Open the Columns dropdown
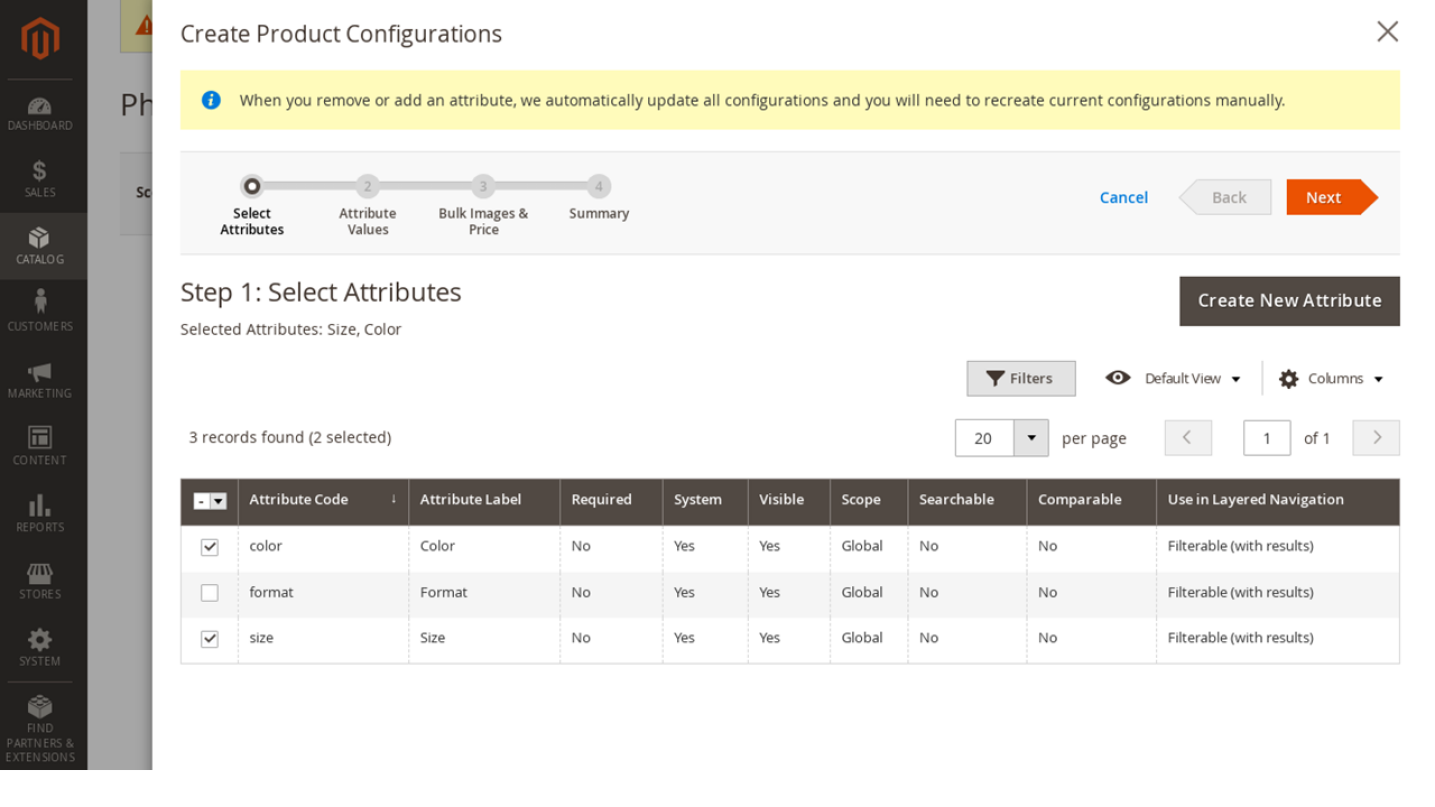The height and width of the screenshot is (807, 1435). point(1332,379)
